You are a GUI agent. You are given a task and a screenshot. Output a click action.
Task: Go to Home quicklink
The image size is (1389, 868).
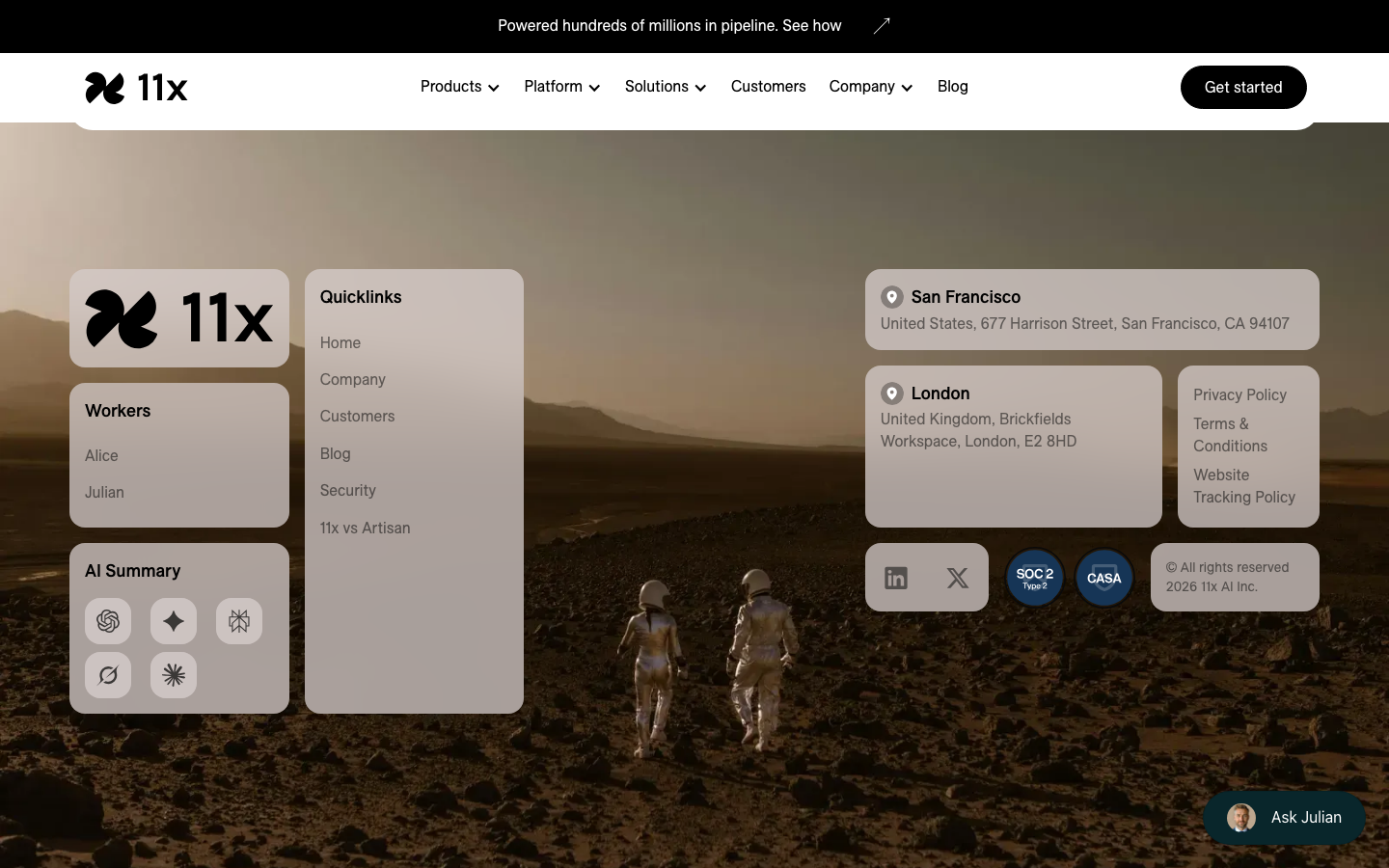[x=340, y=342]
